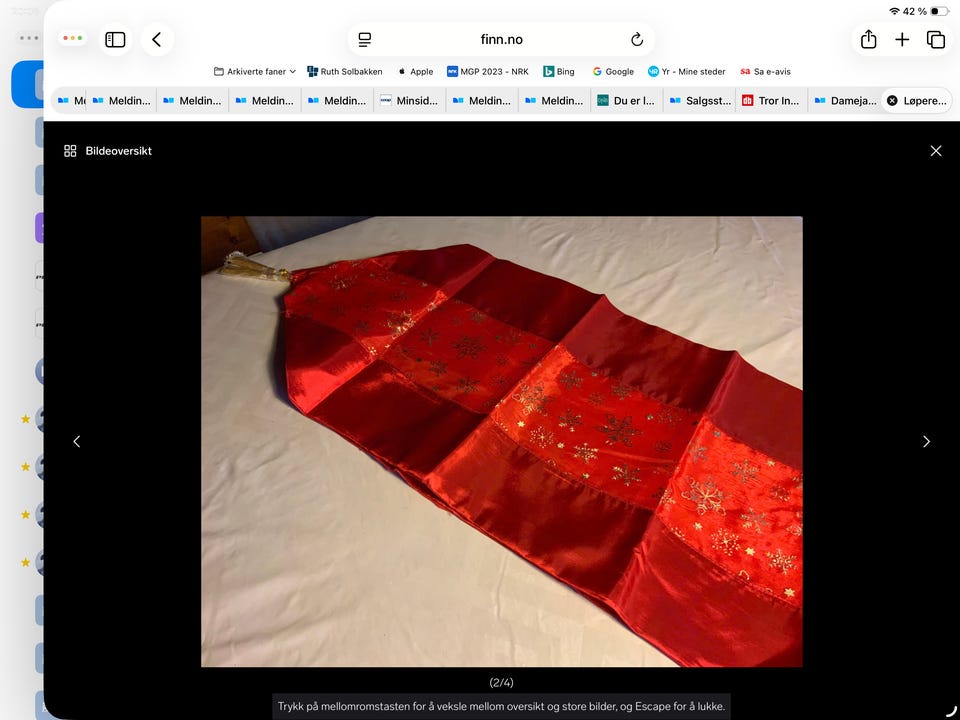The image size is (960, 720).
Task: Tap the red table runner photo
Action: pos(501,441)
